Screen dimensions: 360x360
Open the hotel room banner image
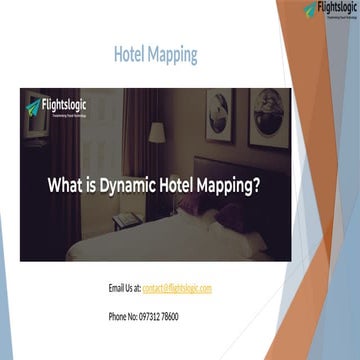[x=155, y=174]
